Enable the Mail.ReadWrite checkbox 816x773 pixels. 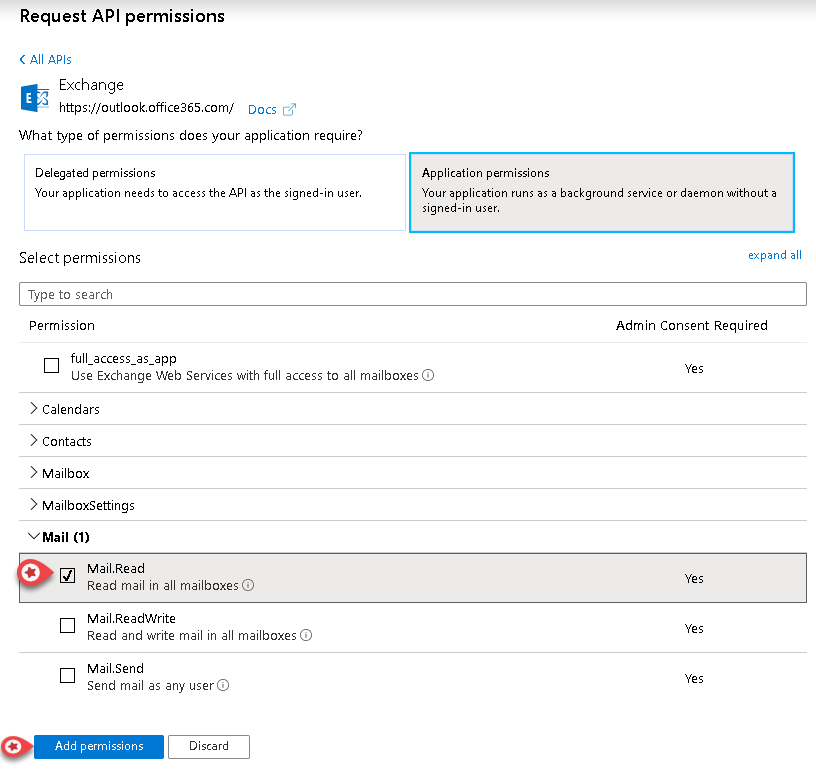tap(68, 626)
